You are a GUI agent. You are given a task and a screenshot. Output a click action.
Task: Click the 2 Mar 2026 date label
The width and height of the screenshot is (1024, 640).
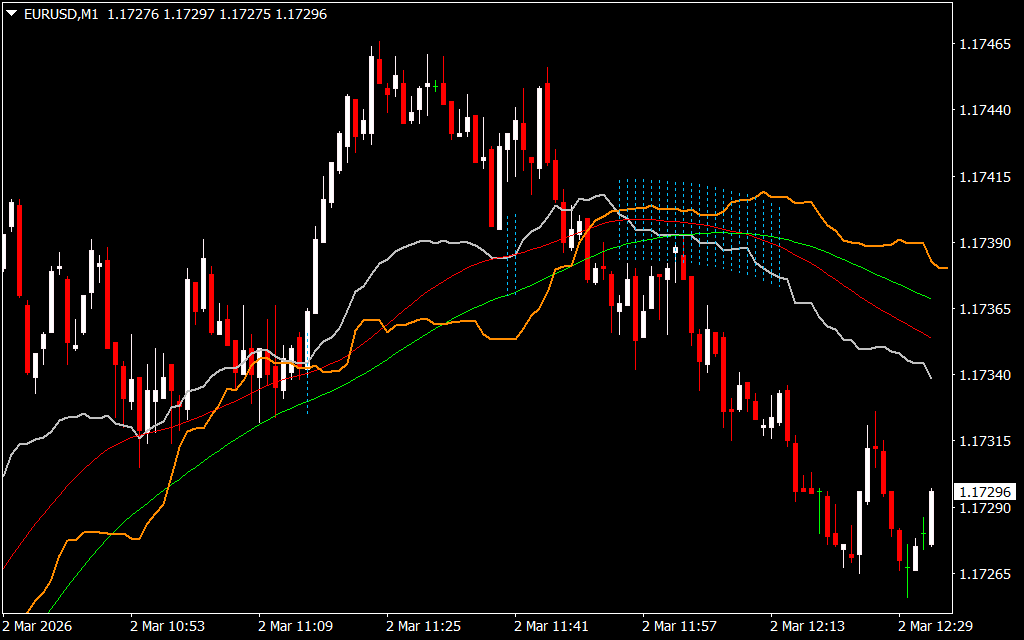(x=38, y=626)
